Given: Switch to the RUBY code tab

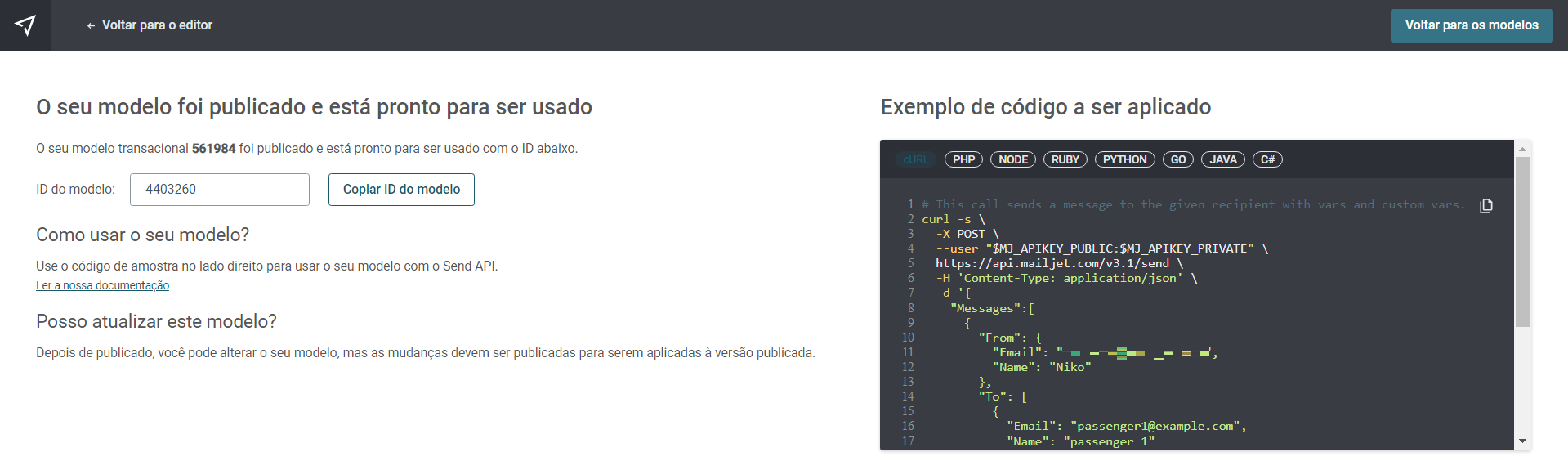Looking at the screenshot, I should pyautogui.click(x=1065, y=159).
